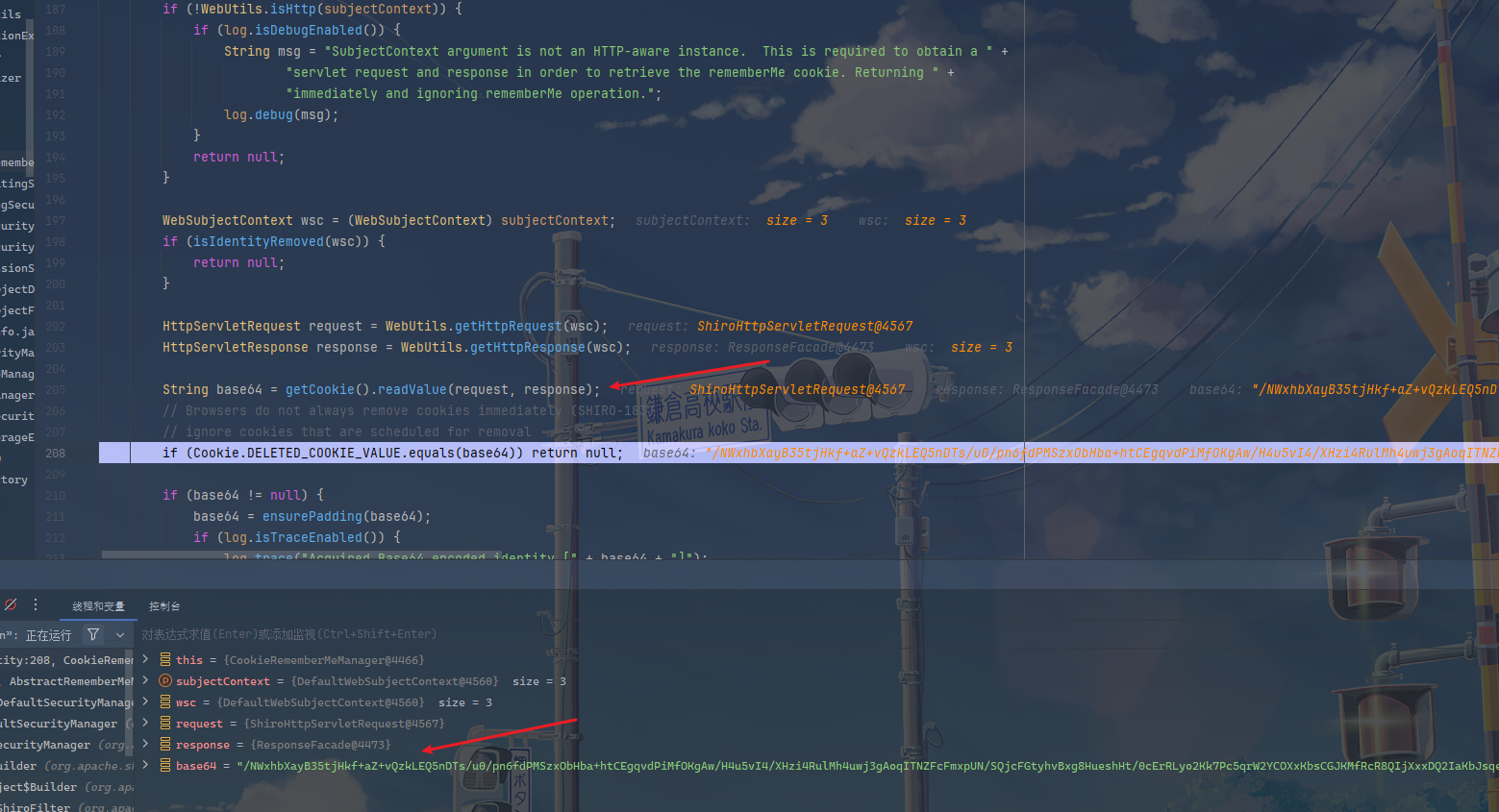
Task: Click the field icon beside base64
Action: pos(165,766)
